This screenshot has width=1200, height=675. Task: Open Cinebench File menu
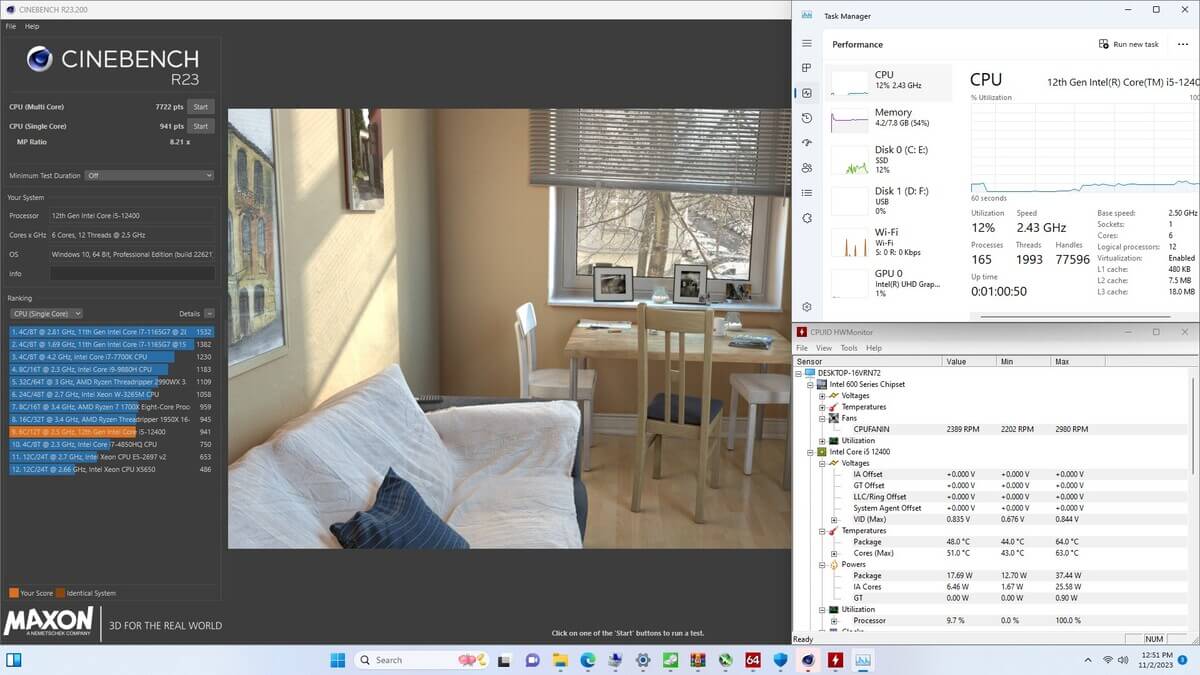[11, 26]
